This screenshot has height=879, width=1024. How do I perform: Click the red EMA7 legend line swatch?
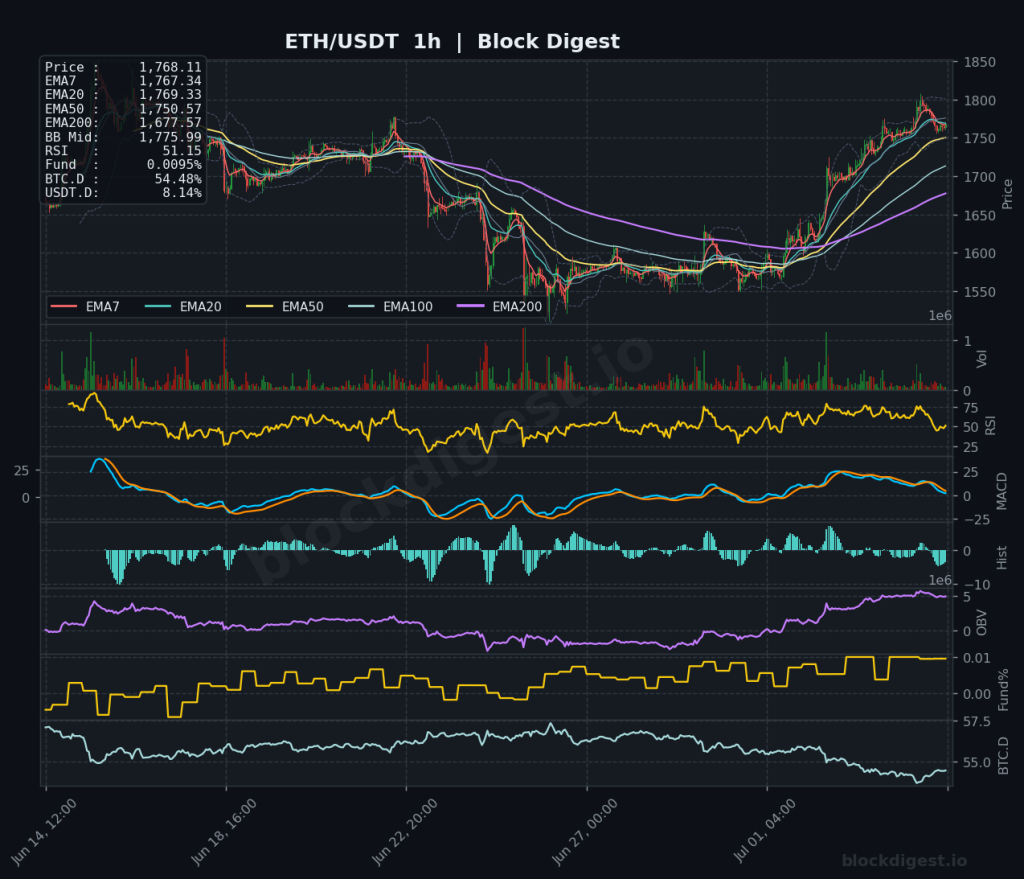point(64,306)
